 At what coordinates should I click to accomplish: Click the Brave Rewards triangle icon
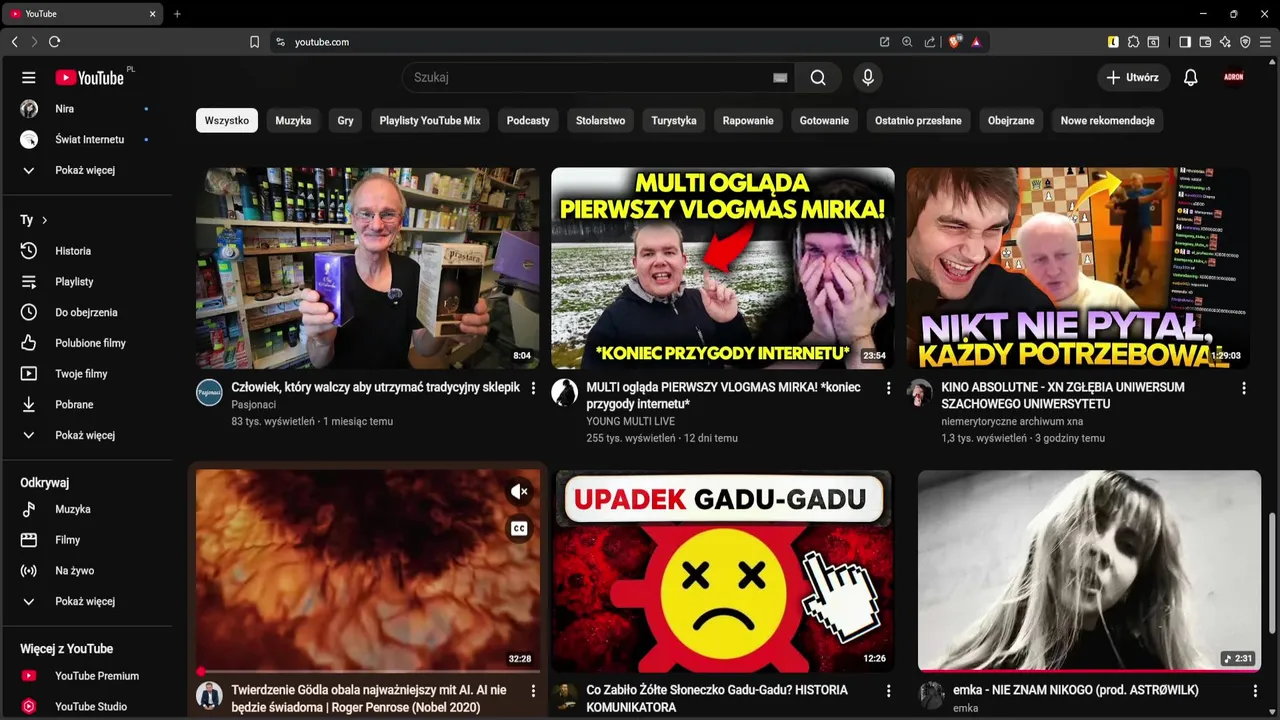click(976, 42)
